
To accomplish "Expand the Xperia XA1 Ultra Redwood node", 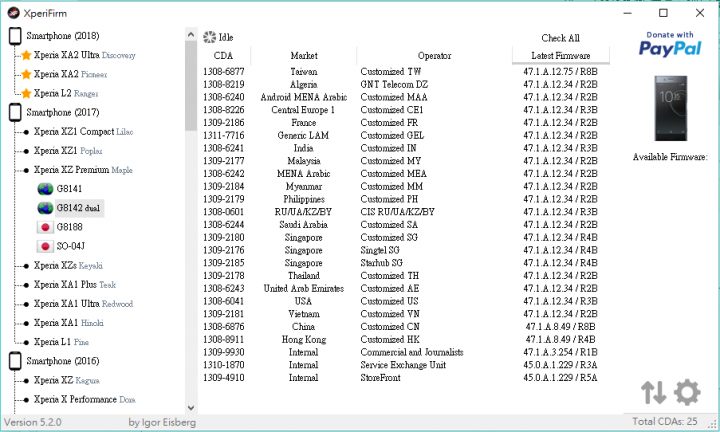I will point(26,304).
